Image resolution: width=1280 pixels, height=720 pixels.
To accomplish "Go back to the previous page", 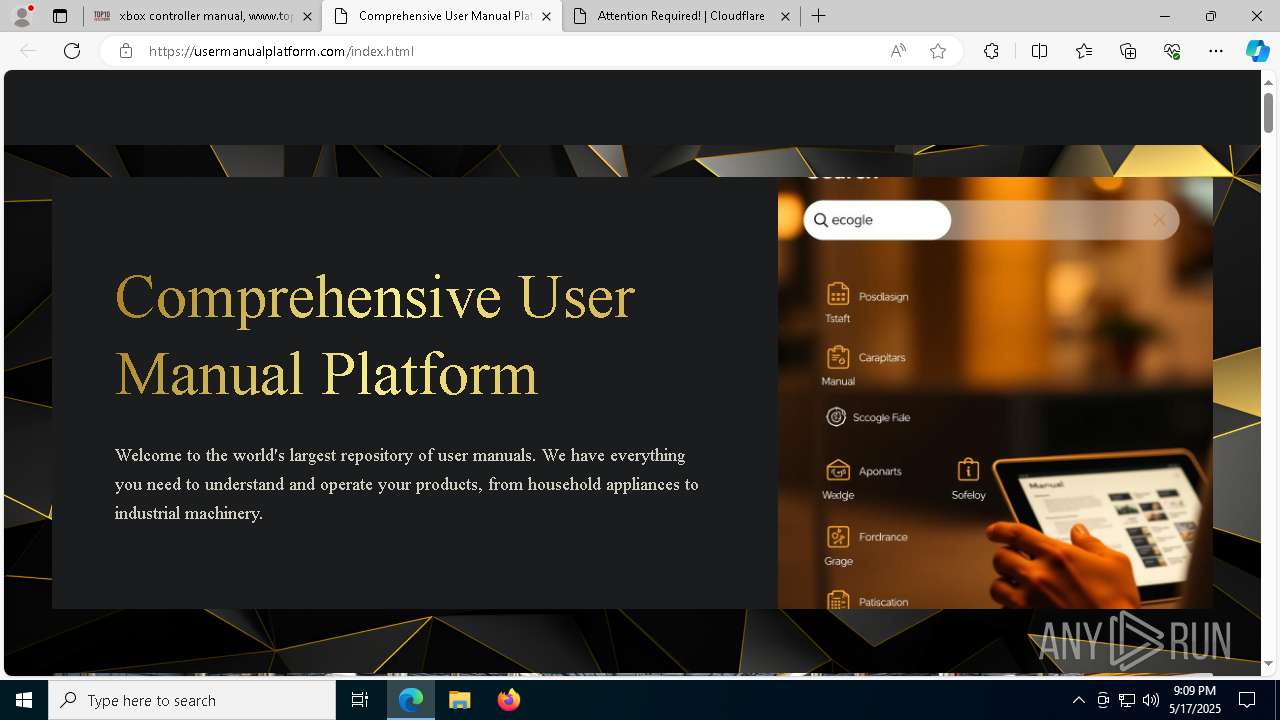I will pyautogui.click(x=28, y=51).
